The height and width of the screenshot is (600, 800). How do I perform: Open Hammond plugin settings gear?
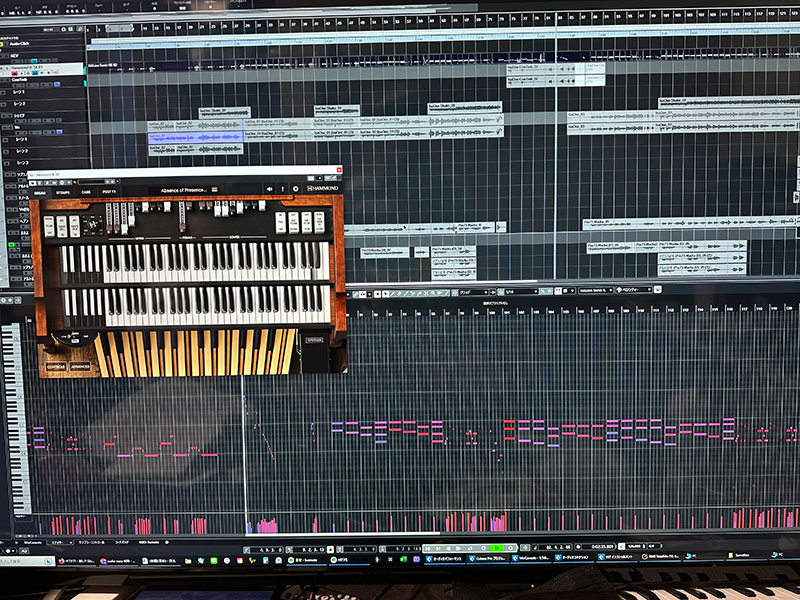pyautogui.click(x=295, y=189)
